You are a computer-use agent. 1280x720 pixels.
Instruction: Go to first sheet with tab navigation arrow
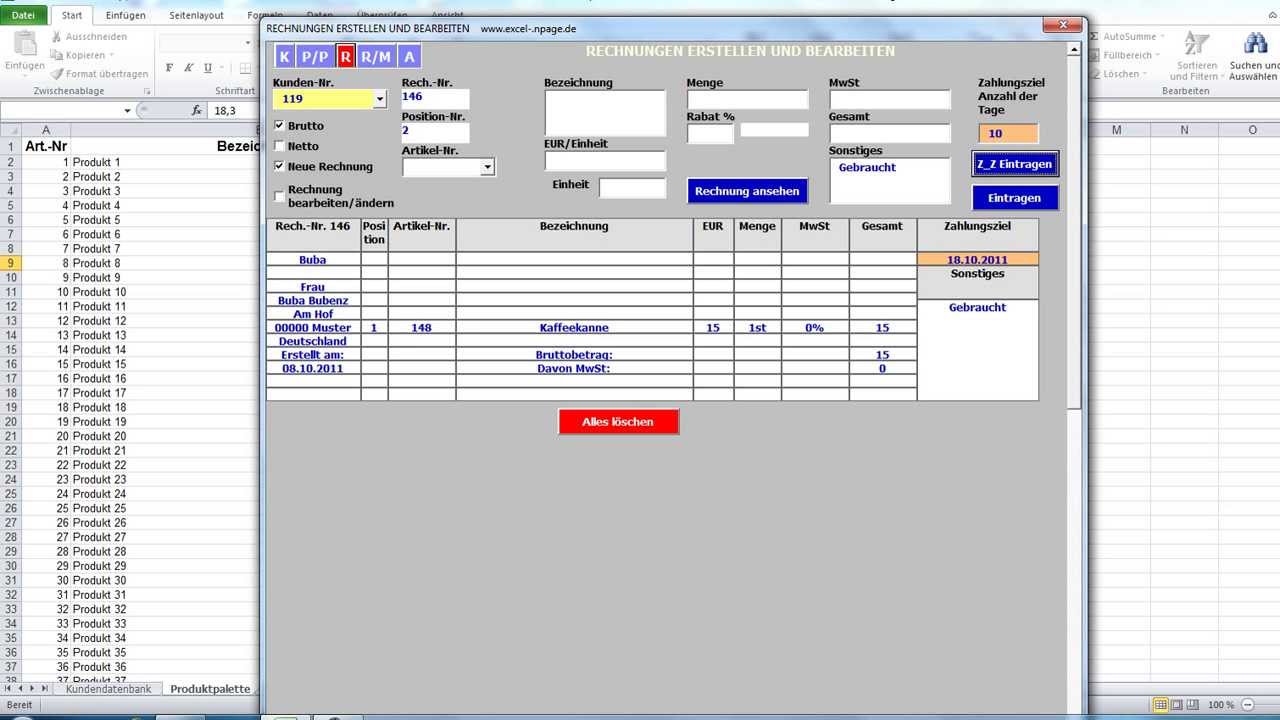tap(8, 689)
